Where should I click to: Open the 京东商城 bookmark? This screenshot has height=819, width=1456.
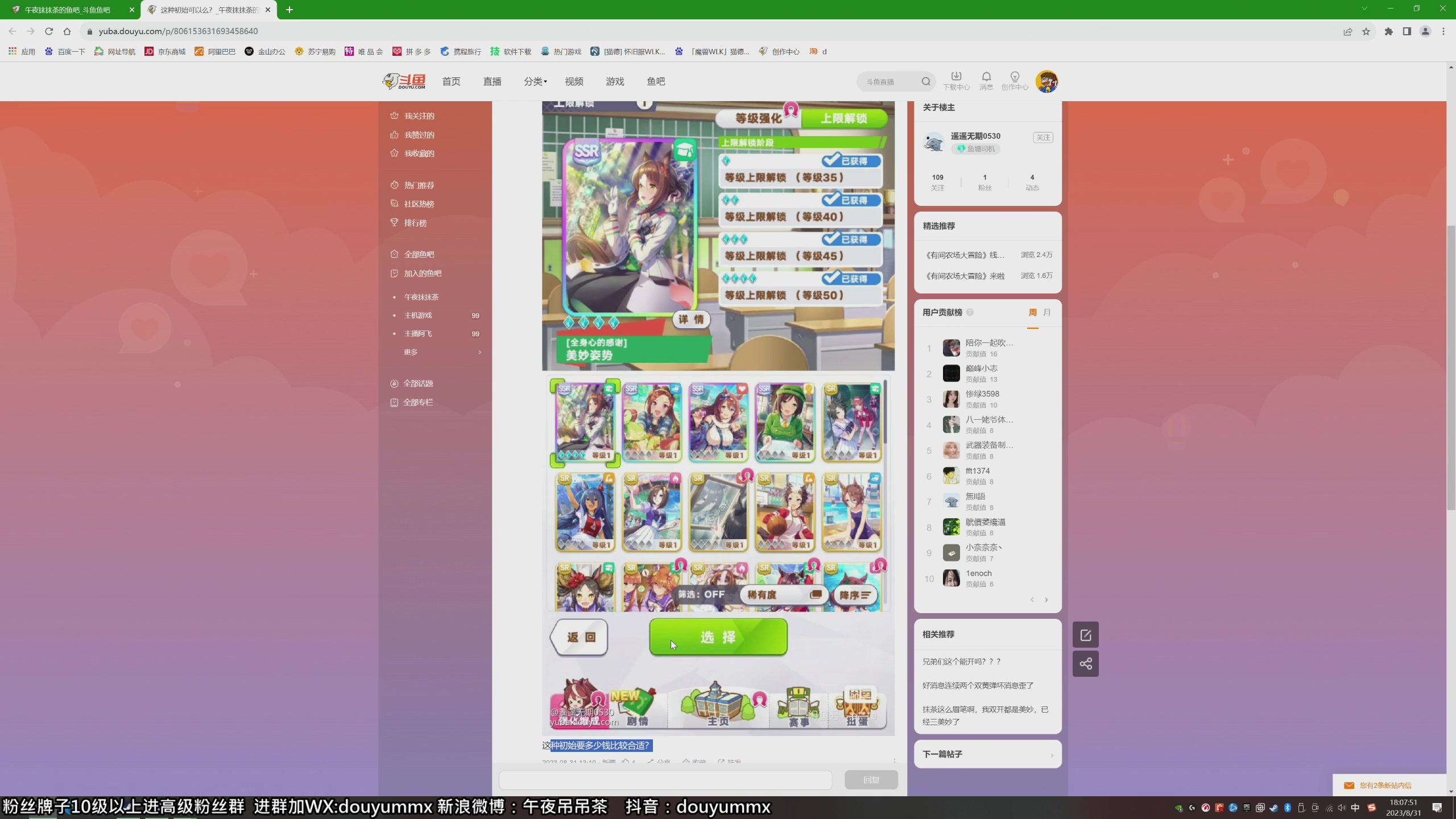click(166, 51)
